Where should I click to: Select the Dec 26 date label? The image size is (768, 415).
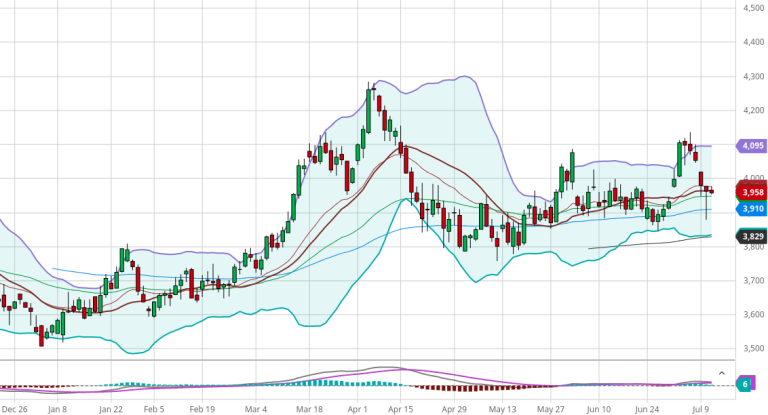pos(14,409)
